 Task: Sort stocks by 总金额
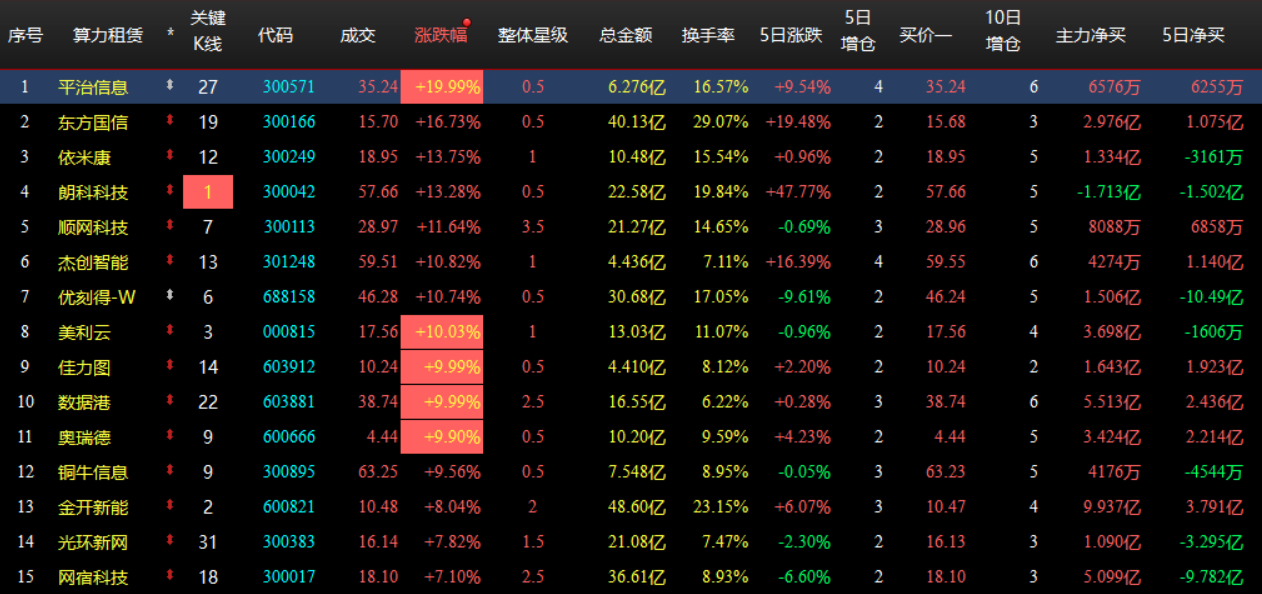627,33
